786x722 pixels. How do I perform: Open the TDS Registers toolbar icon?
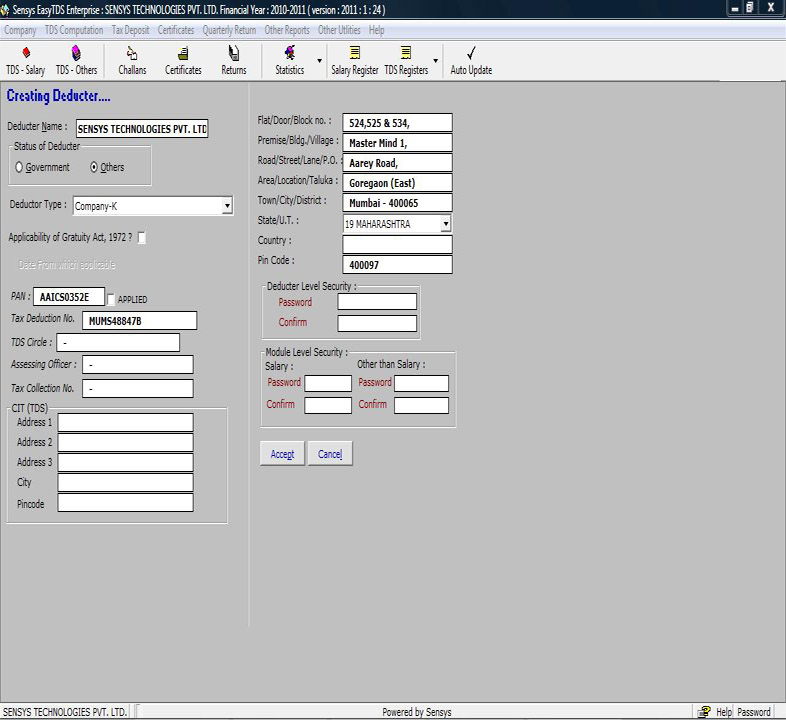(x=407, y=61)
